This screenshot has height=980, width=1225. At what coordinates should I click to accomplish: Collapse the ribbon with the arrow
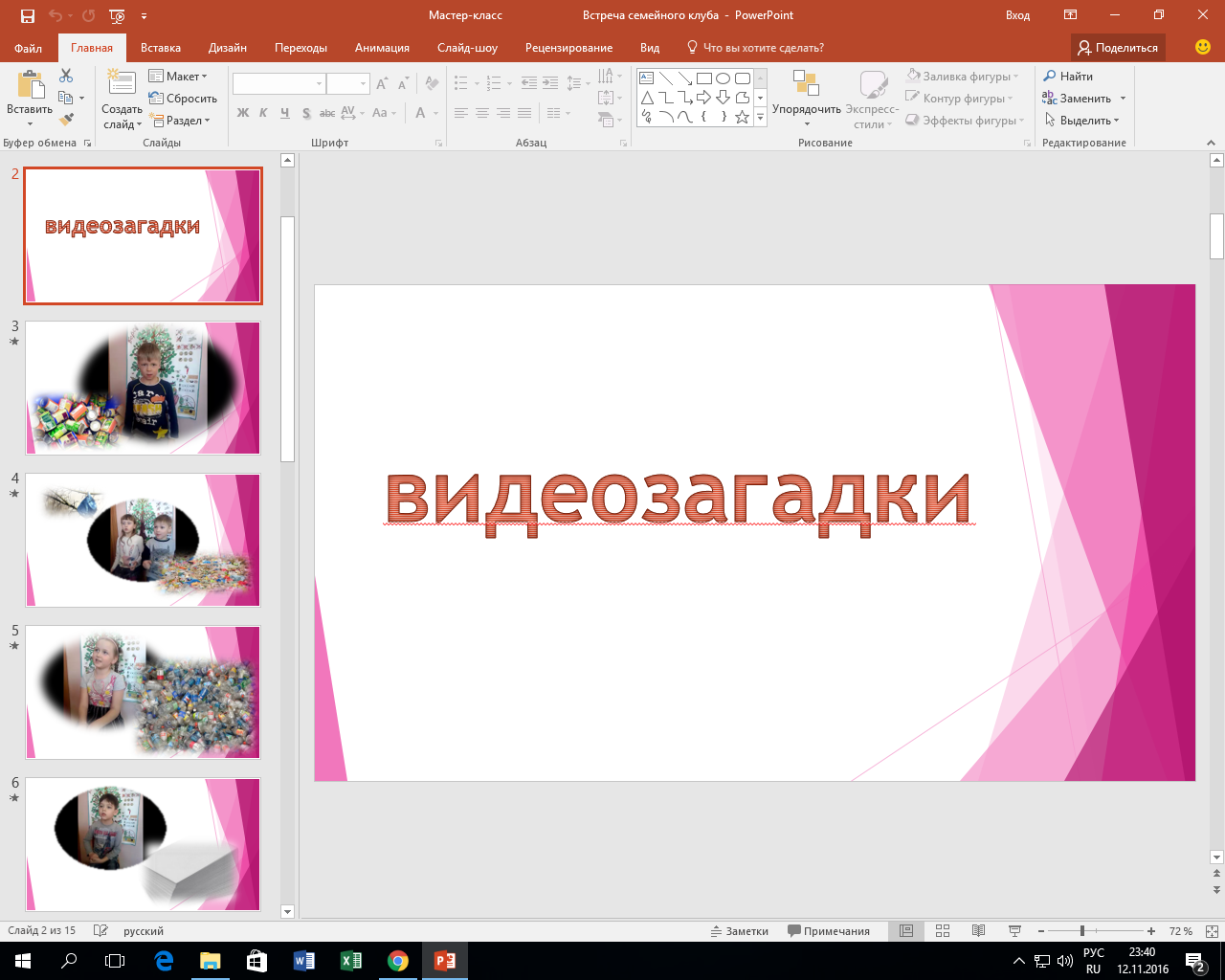point(1211,143)
